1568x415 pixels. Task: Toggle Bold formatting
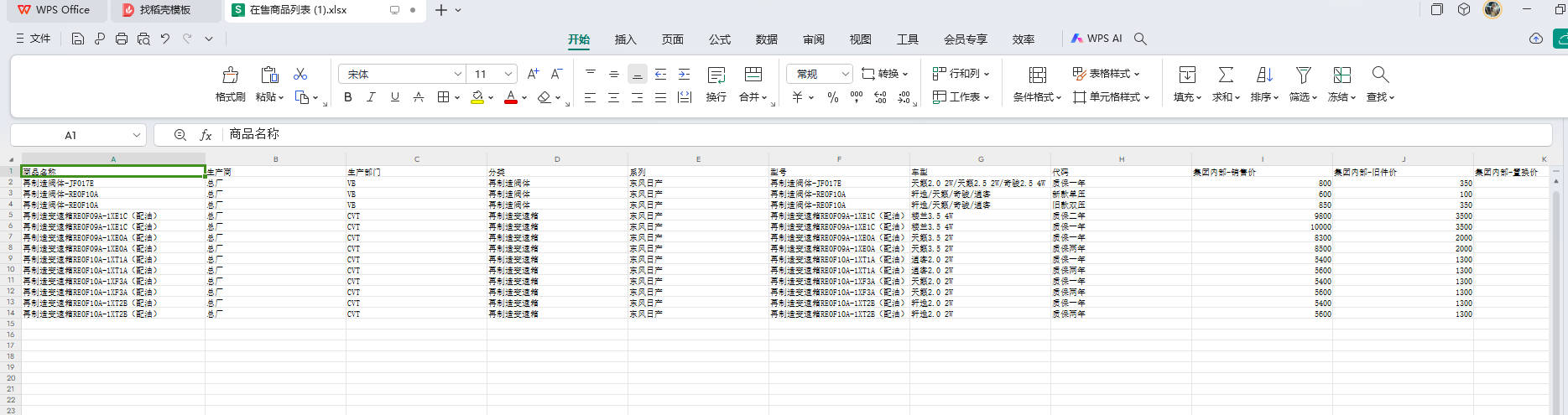(x=348, y=97)
